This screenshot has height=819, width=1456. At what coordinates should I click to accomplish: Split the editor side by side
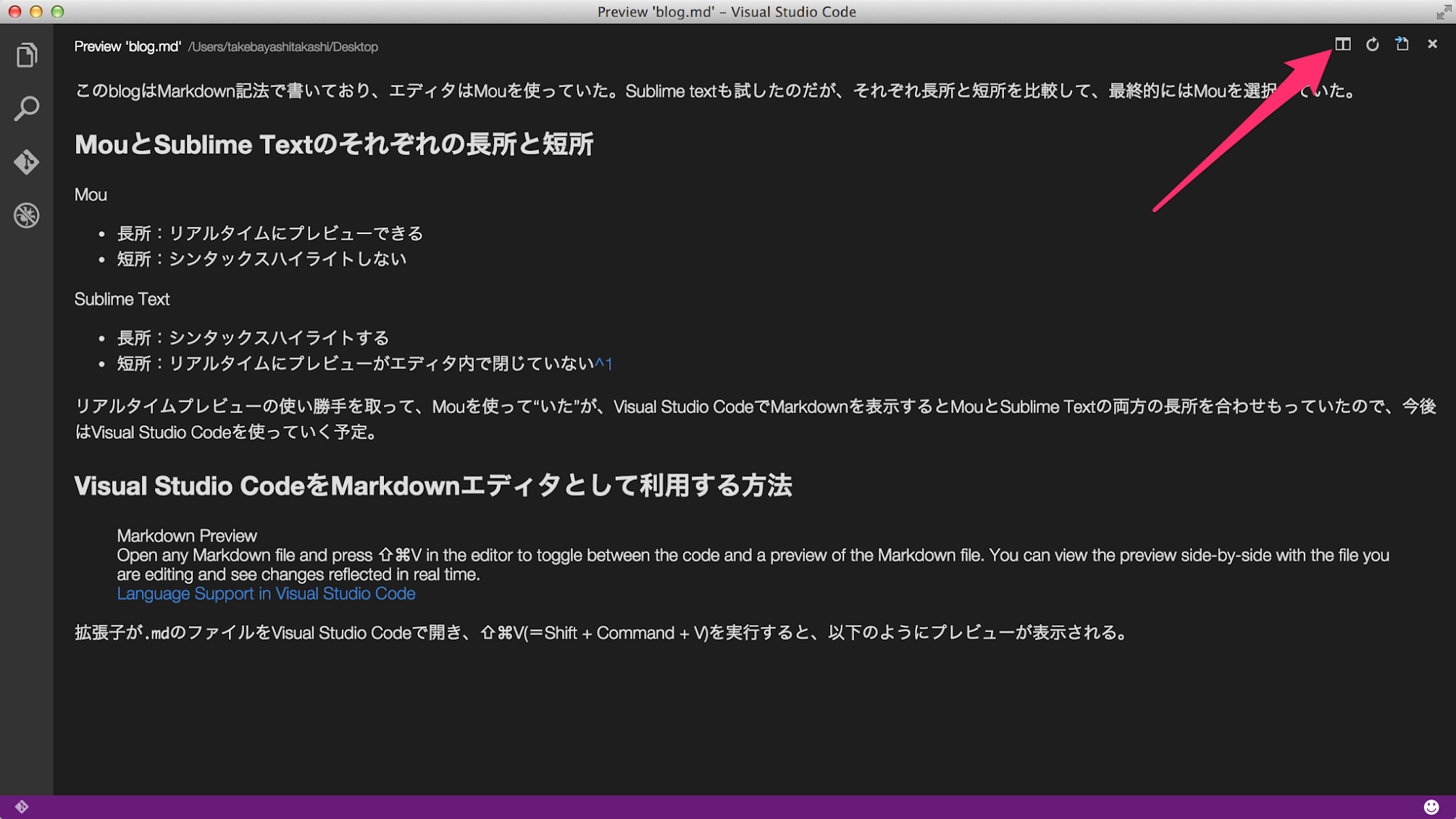coord(1342,45)
